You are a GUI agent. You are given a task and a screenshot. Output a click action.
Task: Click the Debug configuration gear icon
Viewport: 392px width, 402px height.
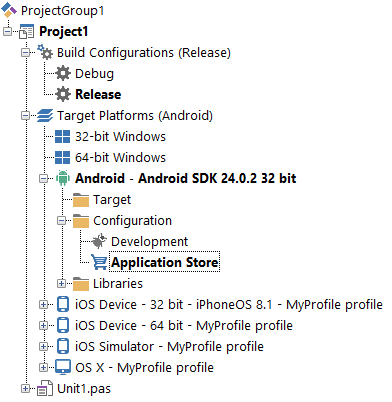tap(63, 73)
